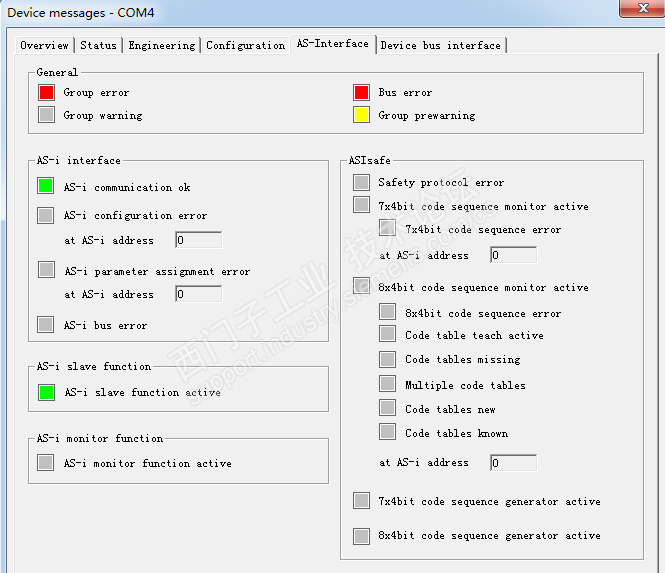Viewport: 665px width, 573px height.
Task: Click the red Group error indicator
Action: [46, 93]
